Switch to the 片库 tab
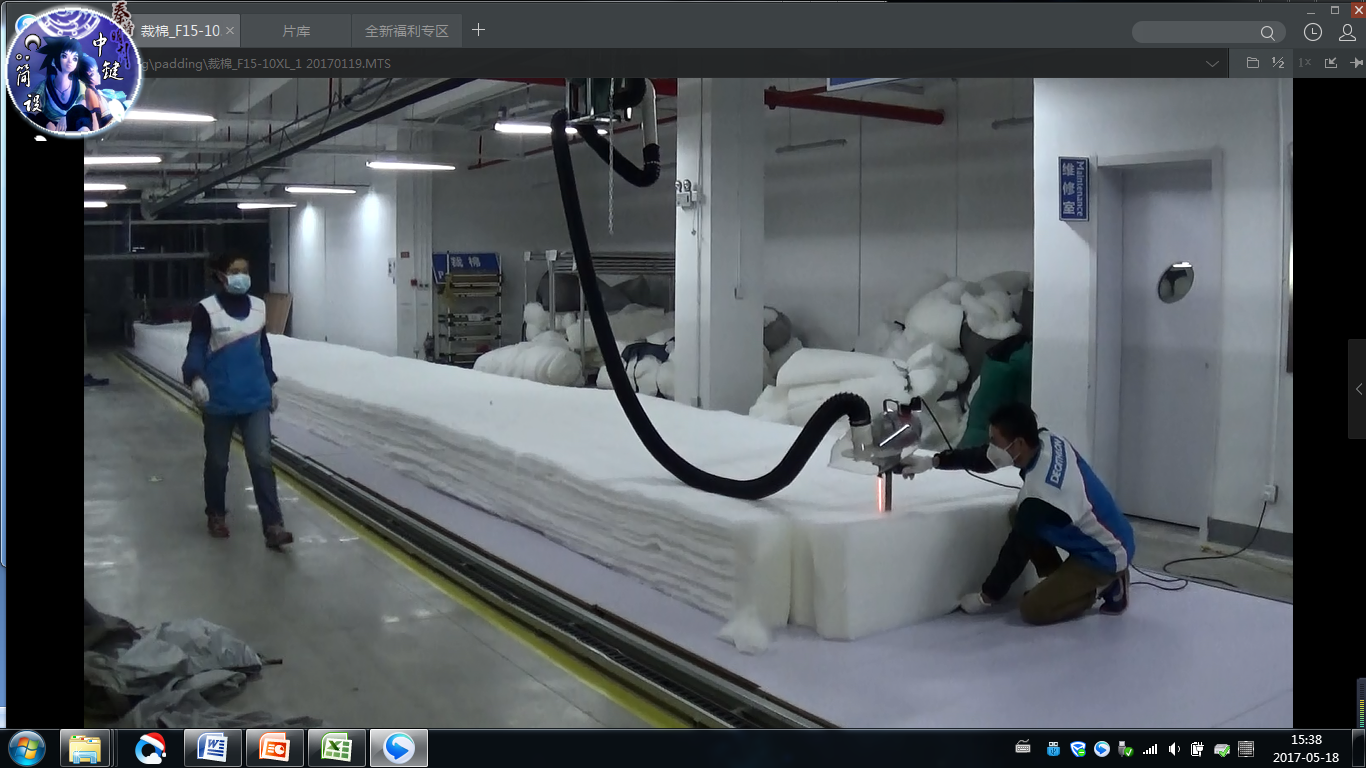The image size is (1366, 768). (x=296, y=31)
